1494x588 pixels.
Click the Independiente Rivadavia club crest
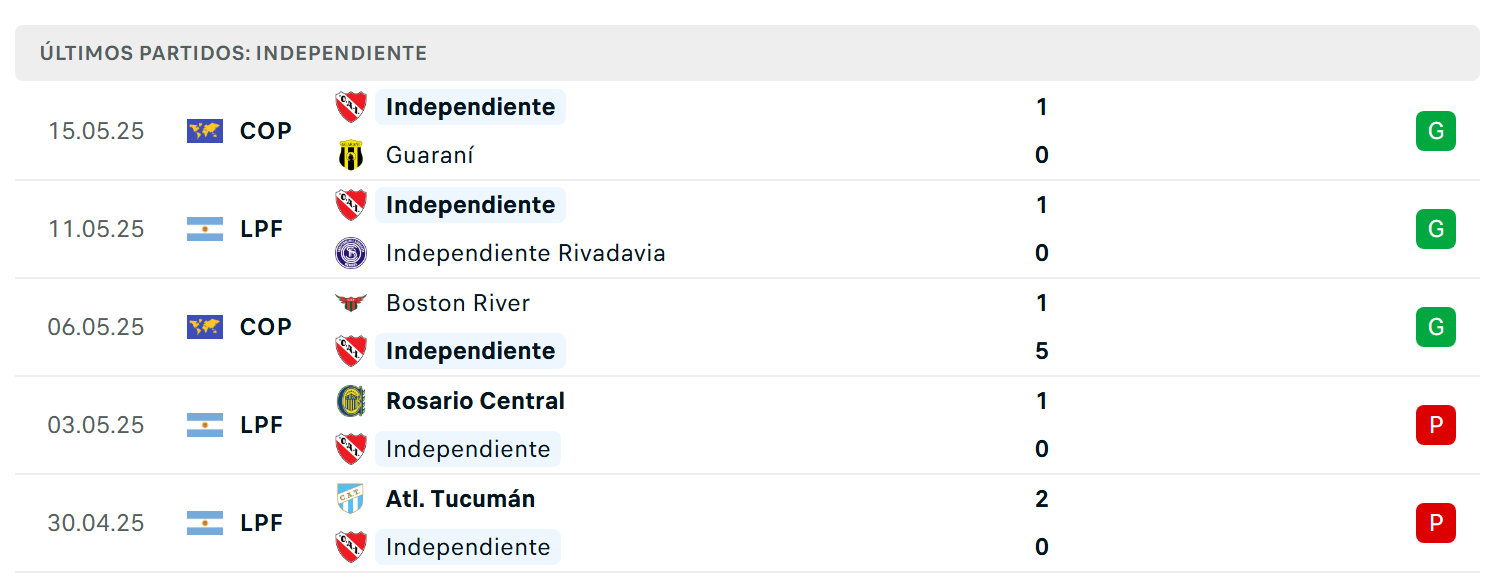351,253
